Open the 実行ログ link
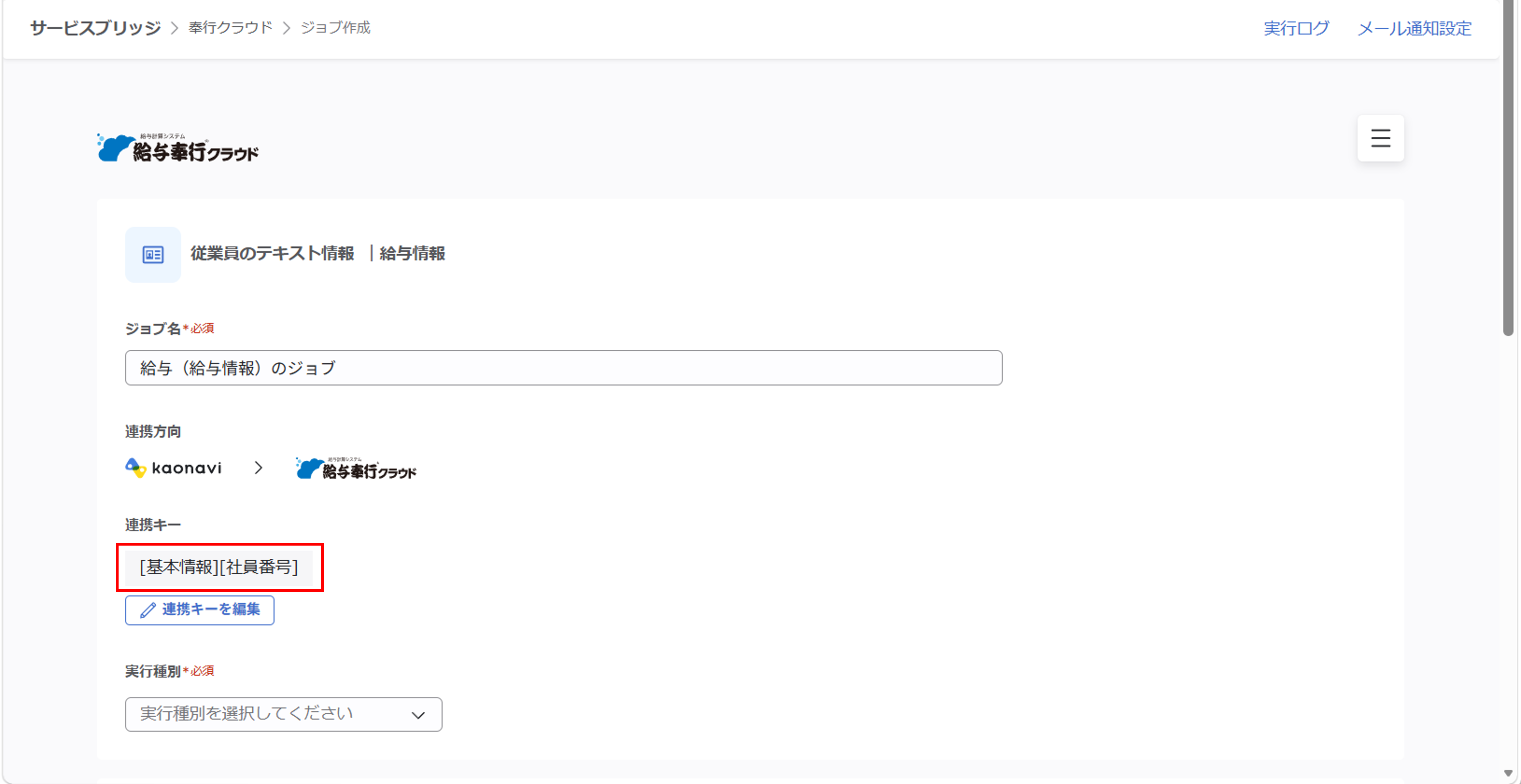 point(1296,28)
